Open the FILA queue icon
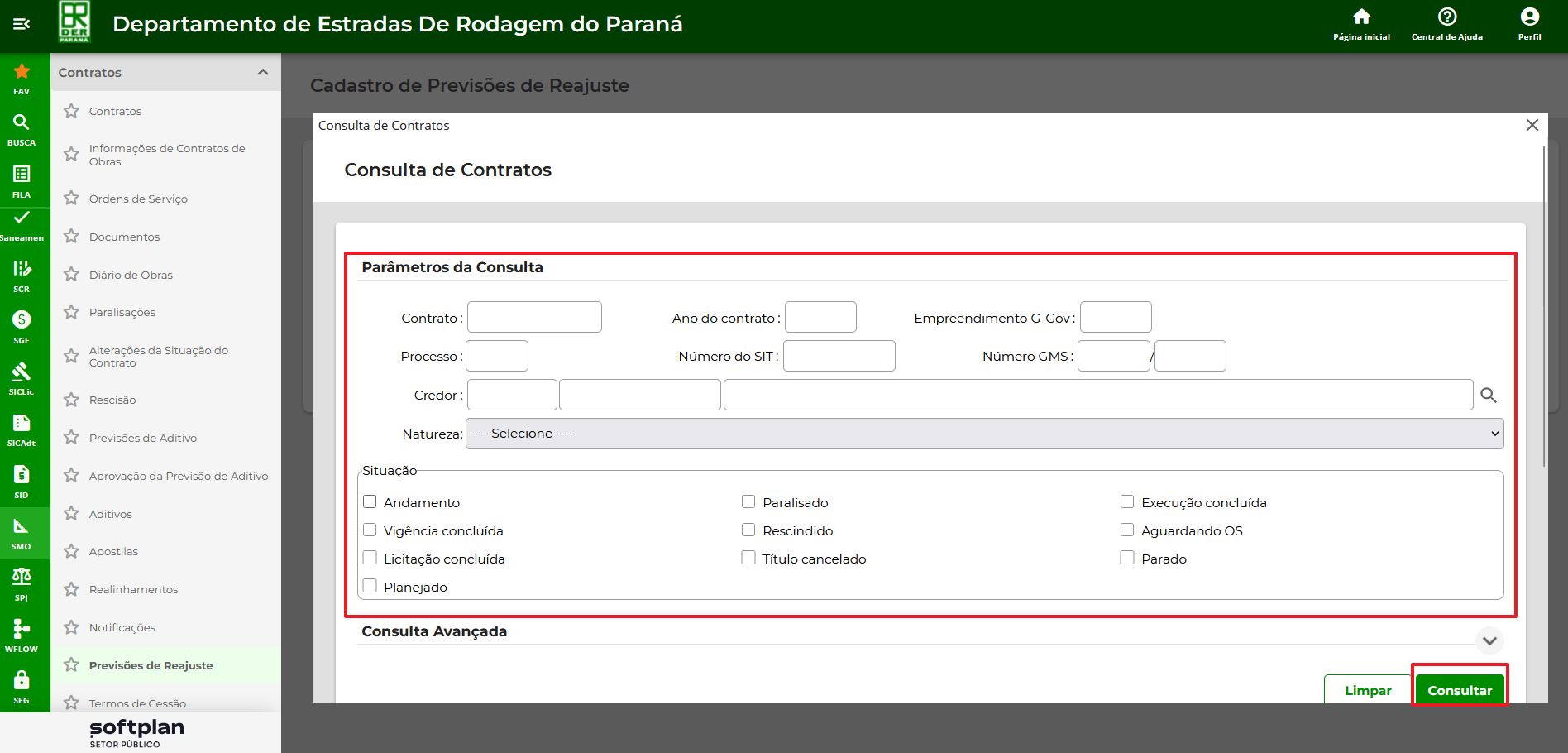The width and height of the screenshot is (1568, 753). pyautogui.click(x=22, y=174)
